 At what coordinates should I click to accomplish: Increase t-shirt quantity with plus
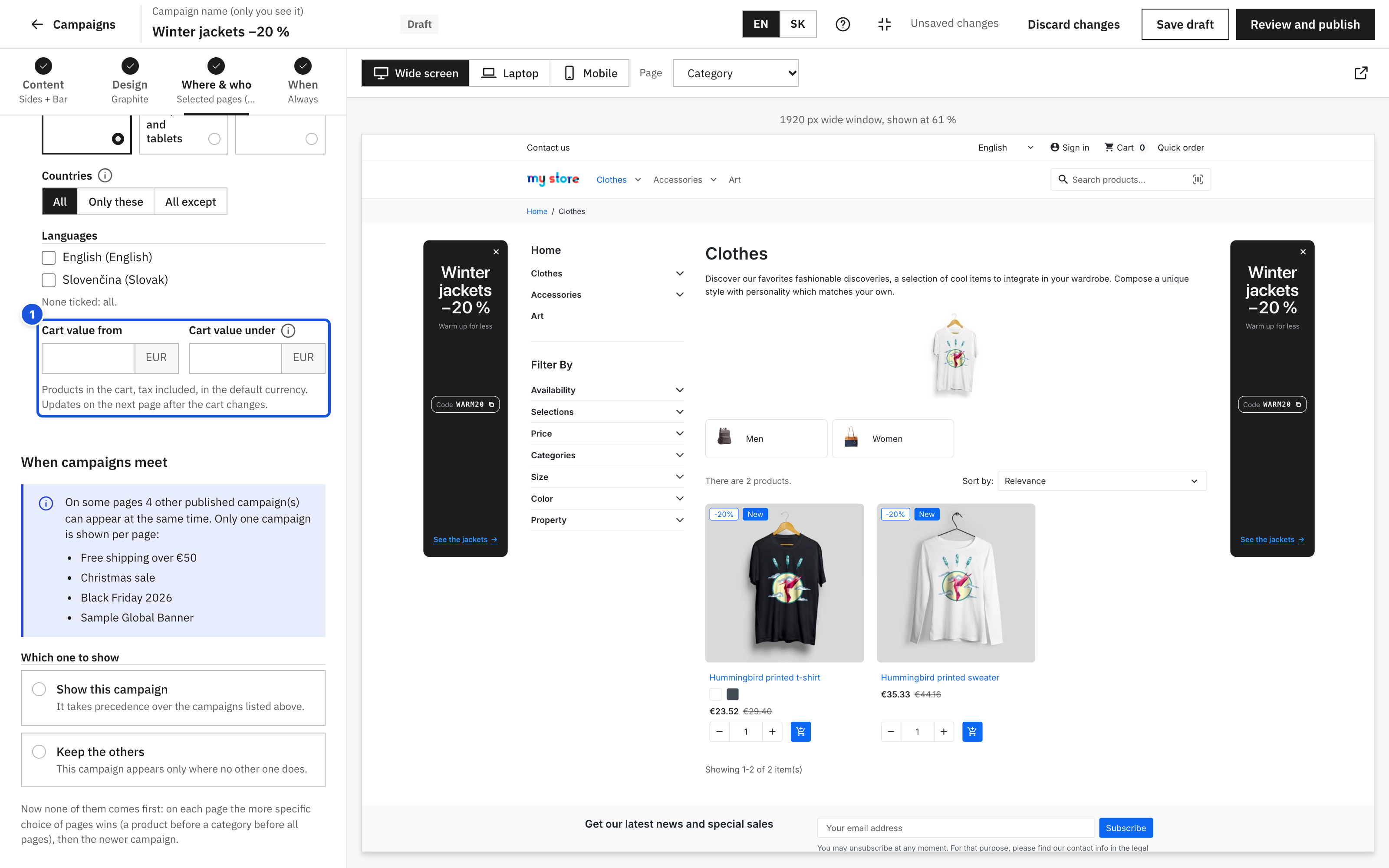pyautogui.click(x=773, y=731)
